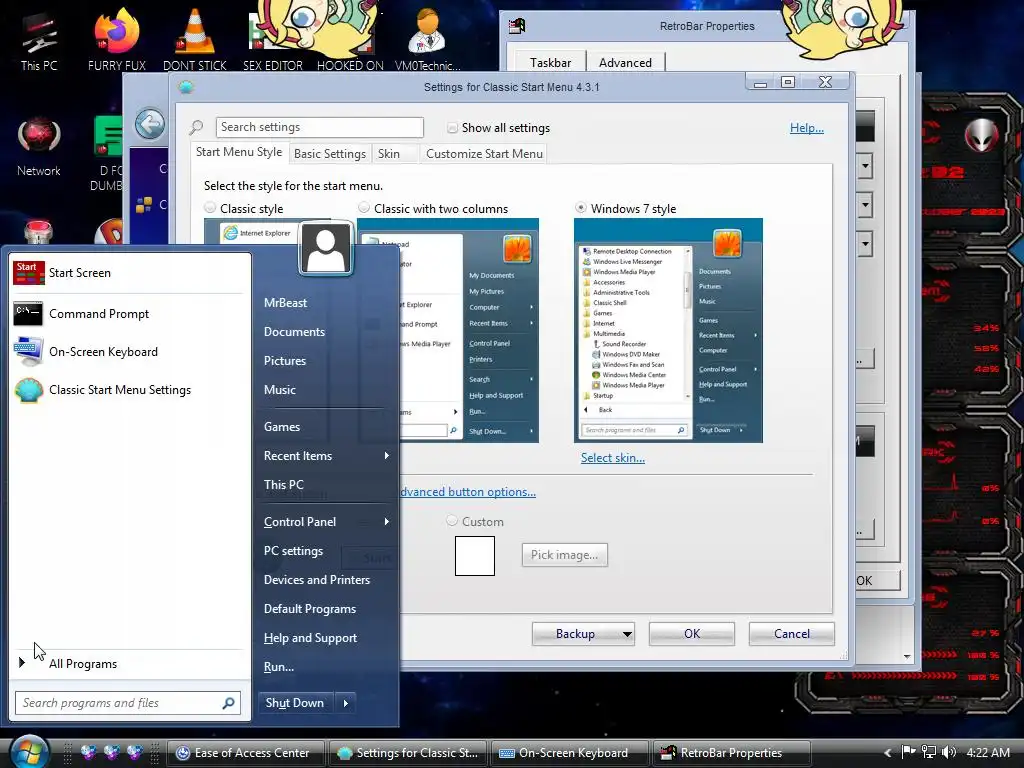
Task: Click the Shut Down button
Action: point(295,703)
